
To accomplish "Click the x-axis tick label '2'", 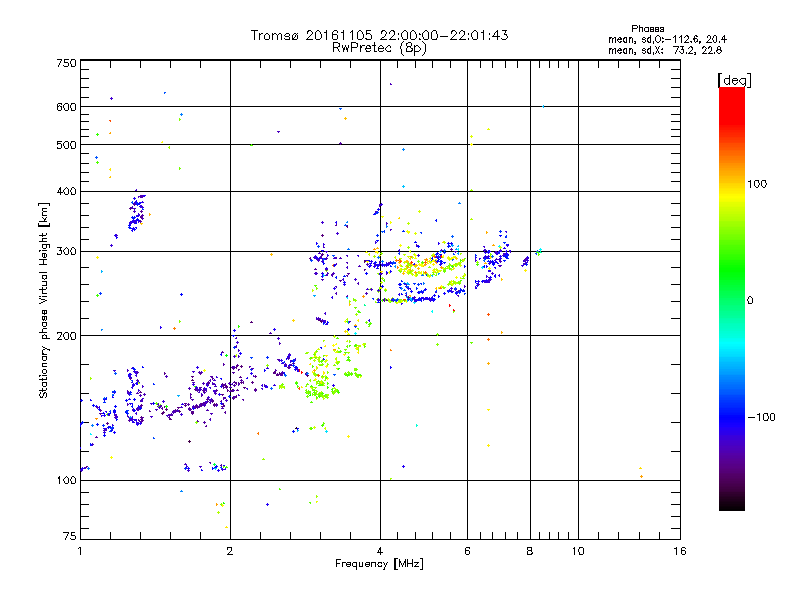I will pos(230,551).
